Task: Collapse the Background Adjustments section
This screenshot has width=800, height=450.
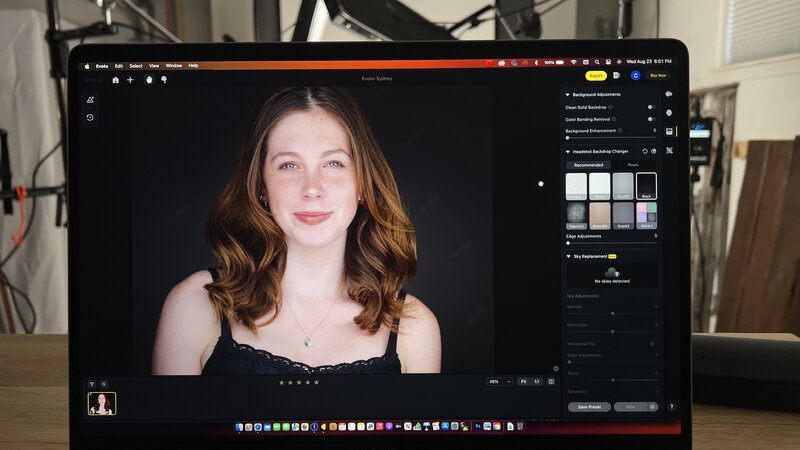Action: (x=568, y=95)
